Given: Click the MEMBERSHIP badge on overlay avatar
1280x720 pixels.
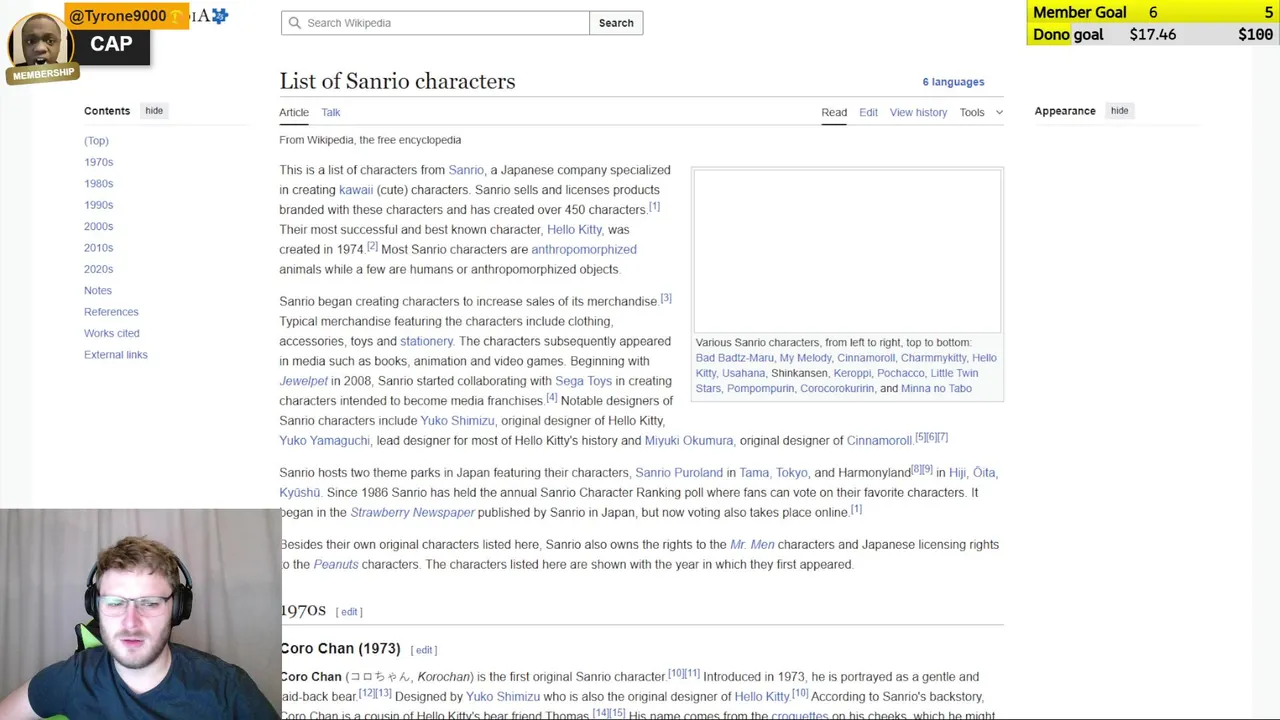Looking at the screenshot, I should [x=43, y=74].
